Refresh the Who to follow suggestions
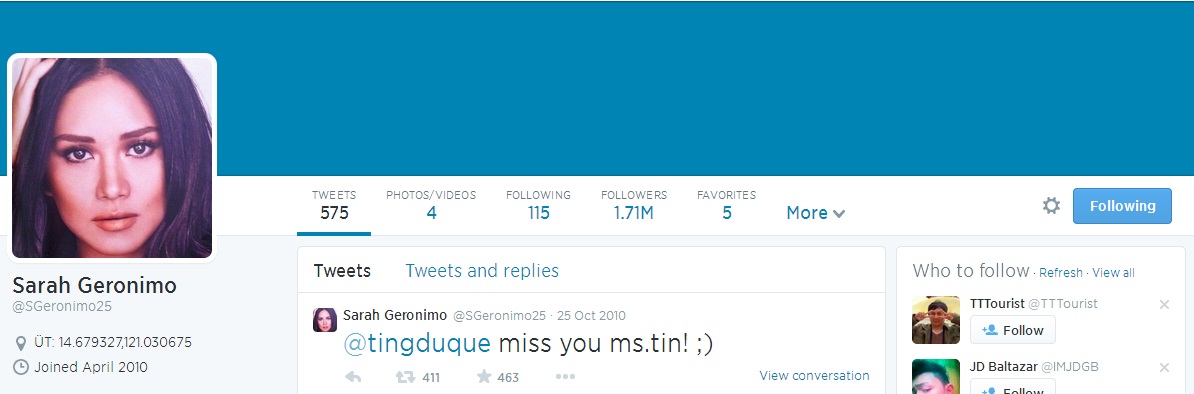This screenshot has width=1194, height=394. [x=1061, y=273]
